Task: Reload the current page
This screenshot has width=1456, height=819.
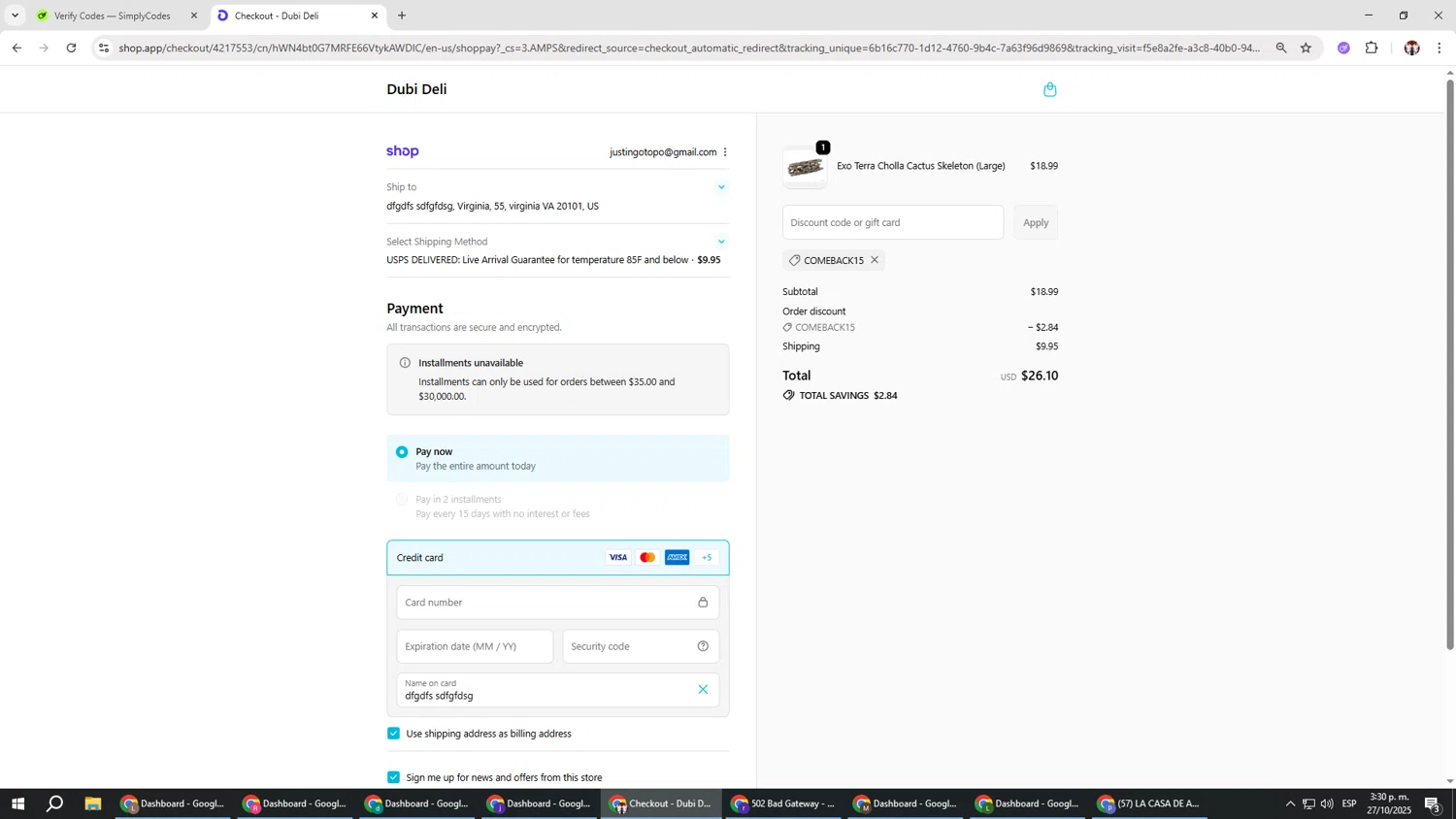Action: click(71, 48)
